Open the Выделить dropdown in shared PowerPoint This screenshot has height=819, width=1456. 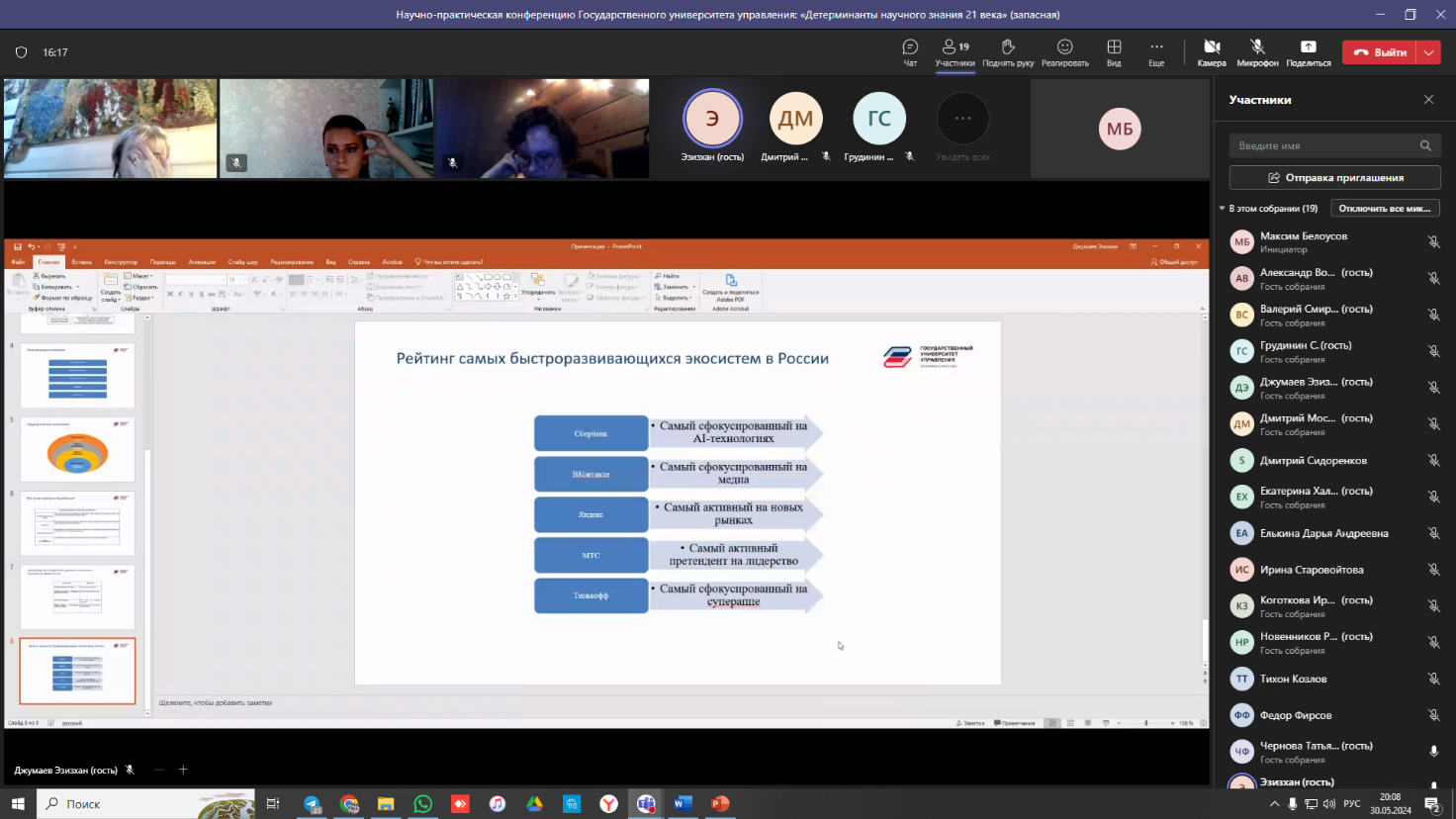click(675, 298)
